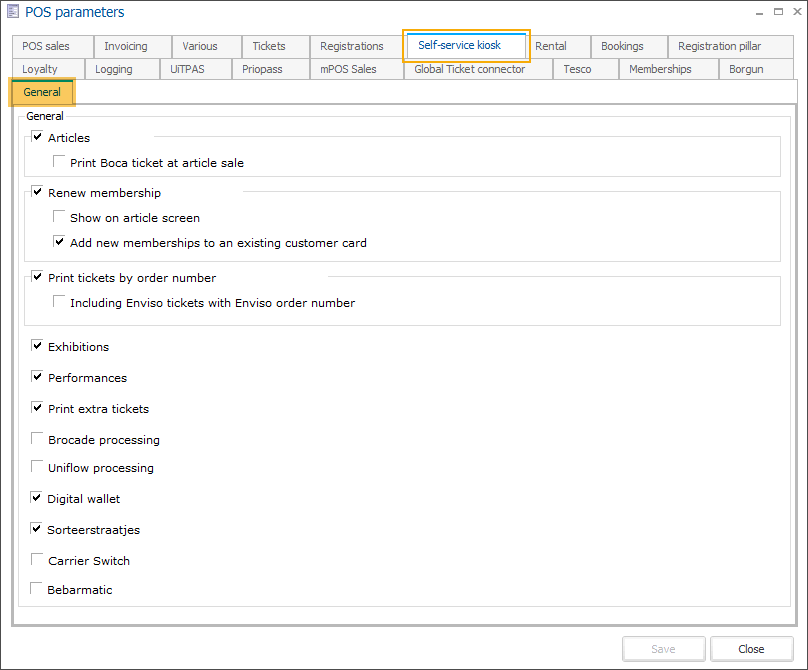The height and width of the screenshot is (670, 808).
Task: Enable Brocade processing
Action: pyautogui.click(x=38, y=439)
